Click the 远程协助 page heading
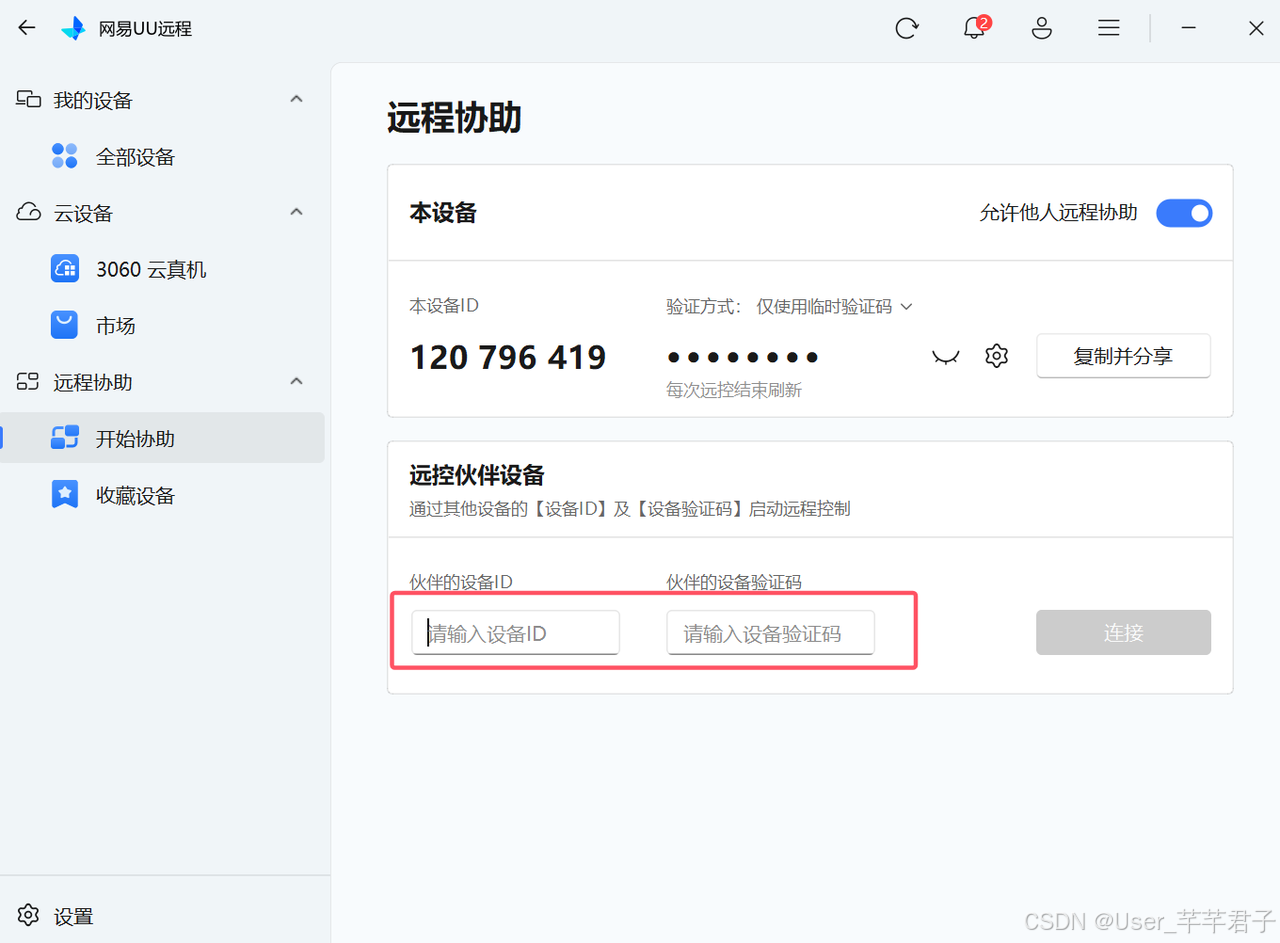1280x943 pixels. pyautogui.click(x=455, y=118)
